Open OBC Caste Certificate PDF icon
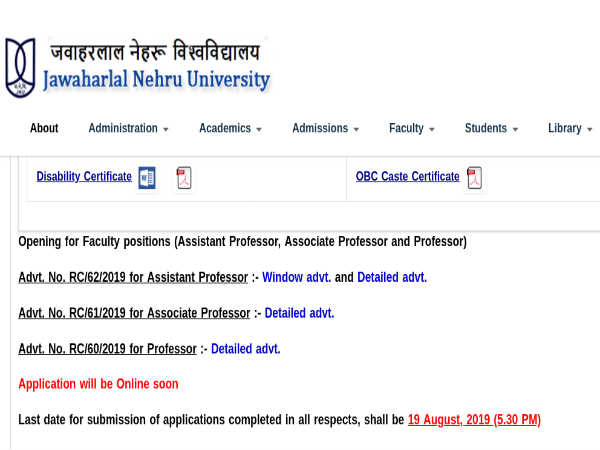The width and height of the screenshot is (600, 450). click(x=474, y=178)
